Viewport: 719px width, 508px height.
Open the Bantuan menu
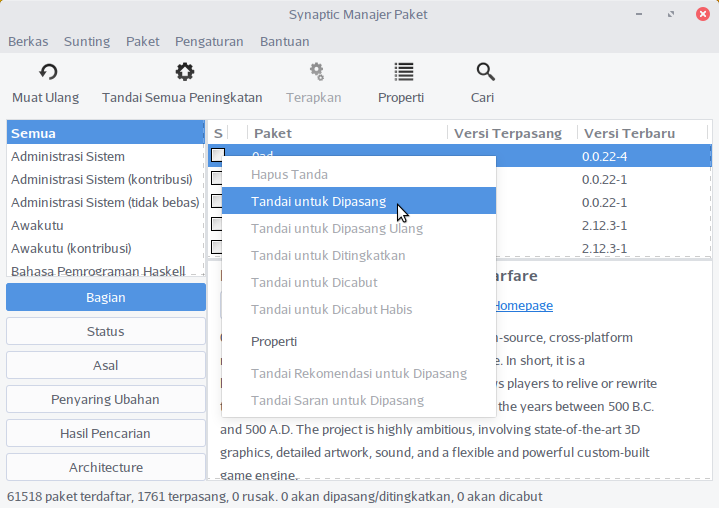(284, 41)
